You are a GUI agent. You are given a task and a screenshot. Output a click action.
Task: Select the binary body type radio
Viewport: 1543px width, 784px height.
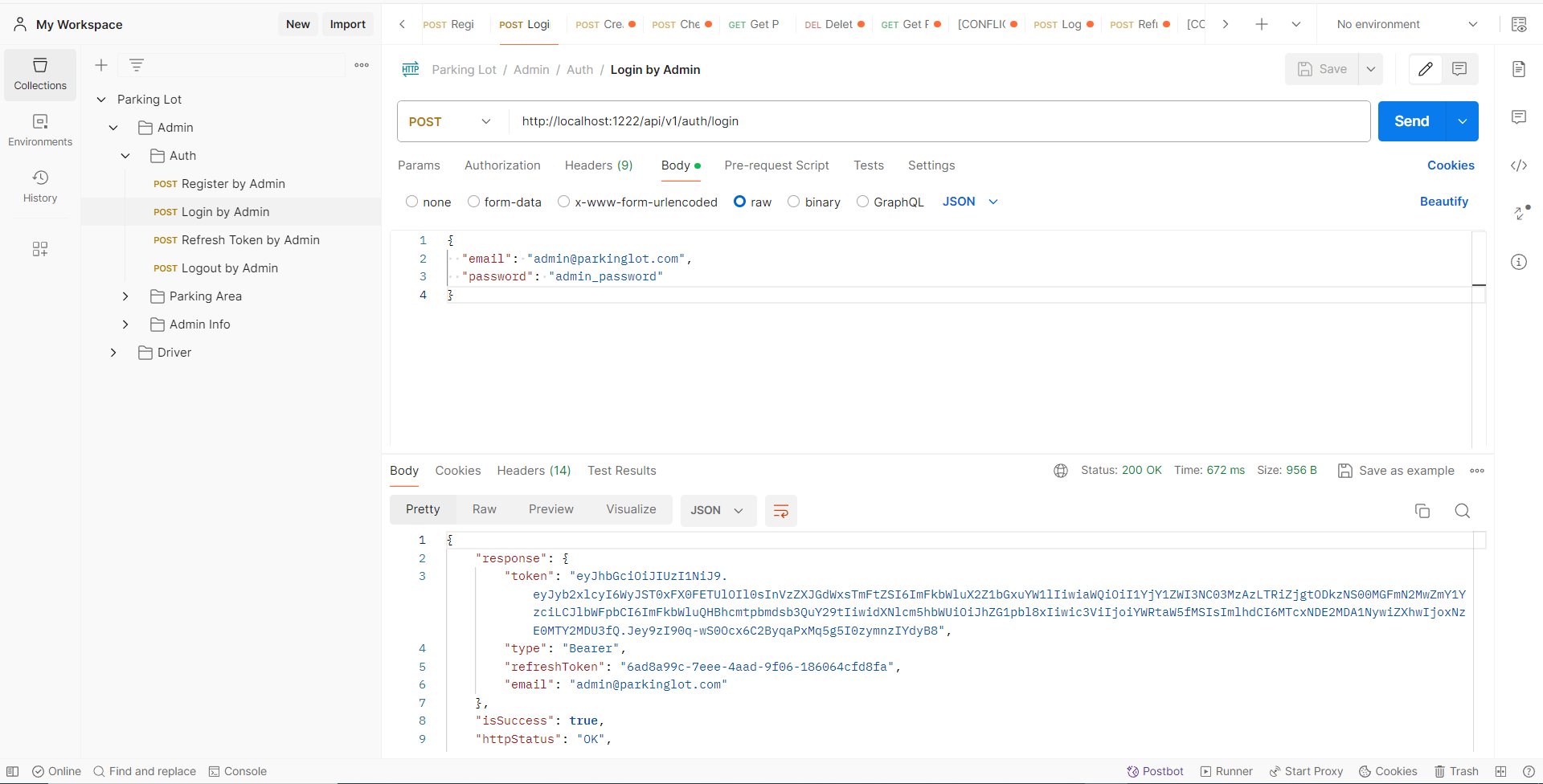click(794, 202)
